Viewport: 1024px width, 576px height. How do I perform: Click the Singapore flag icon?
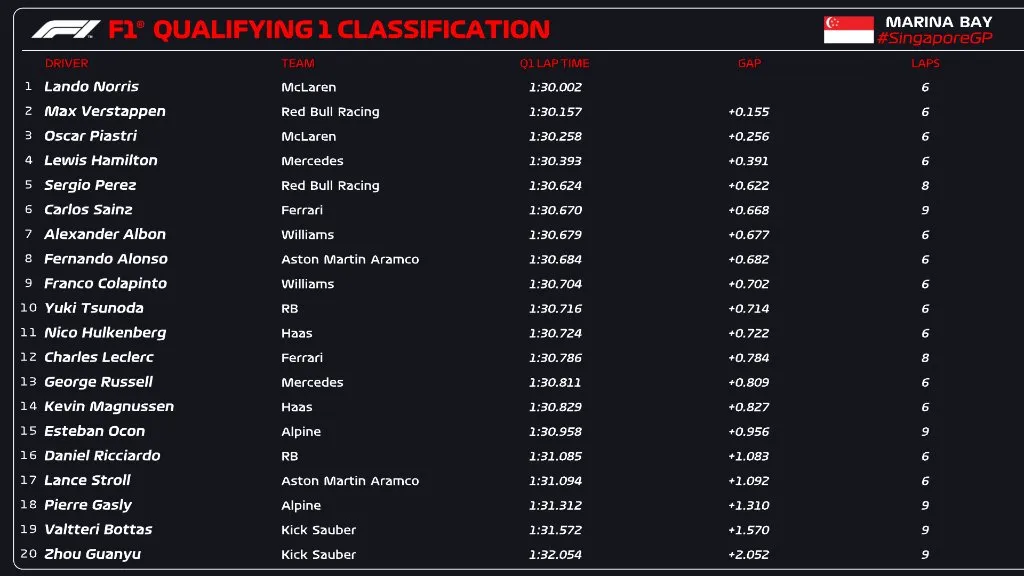coord(848,29)
